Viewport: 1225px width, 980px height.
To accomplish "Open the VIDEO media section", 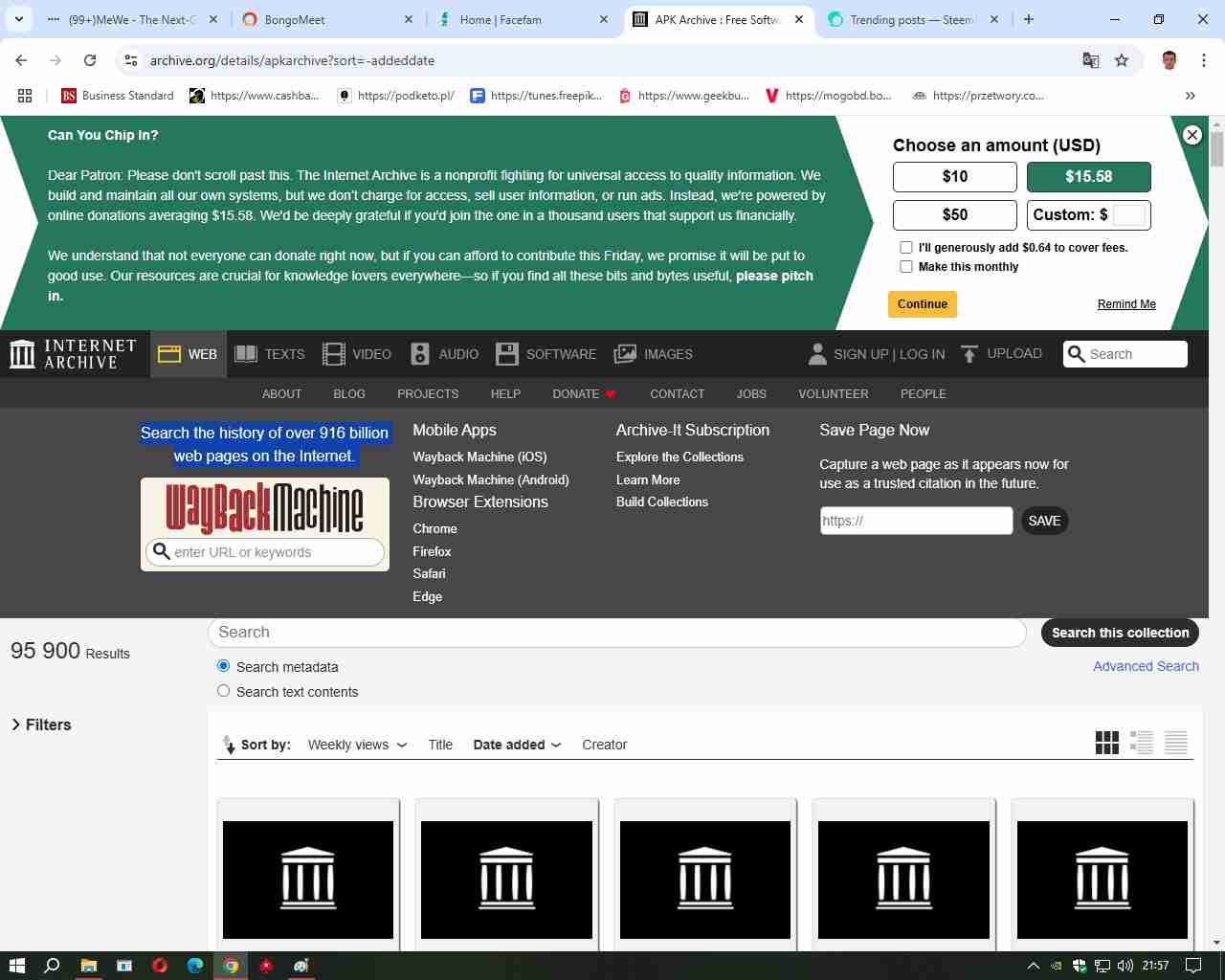I will coord(356,354).
